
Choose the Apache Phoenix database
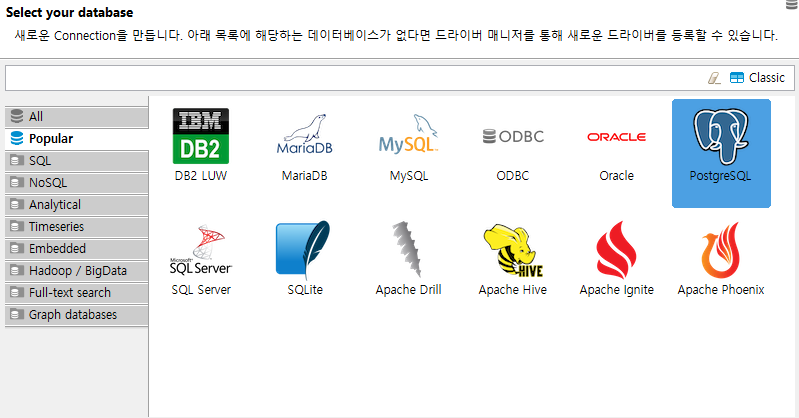tap(721, 259)
